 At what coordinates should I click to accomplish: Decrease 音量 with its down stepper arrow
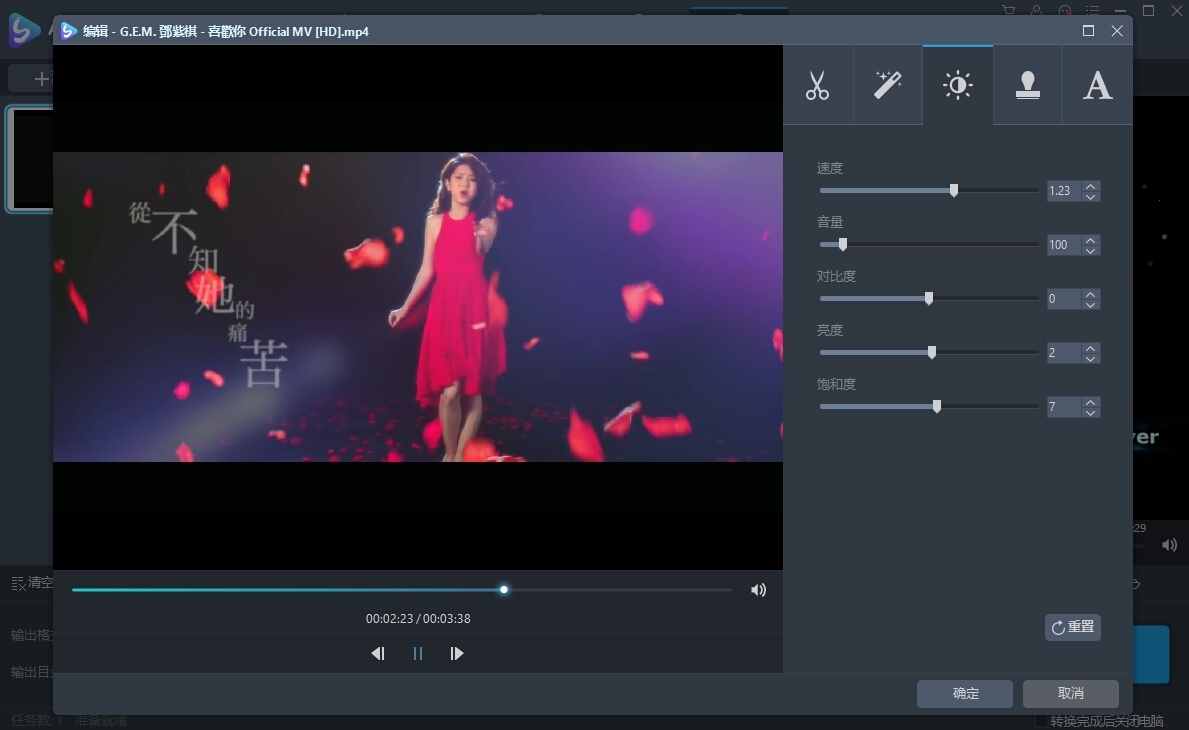[x=1091, y=249]
